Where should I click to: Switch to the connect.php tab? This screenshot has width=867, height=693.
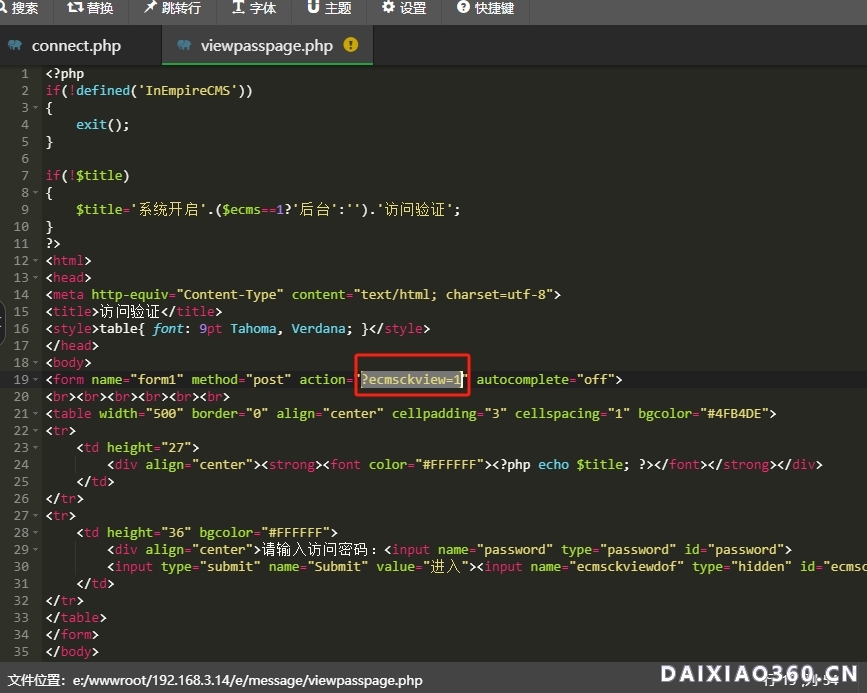(75, 45)
